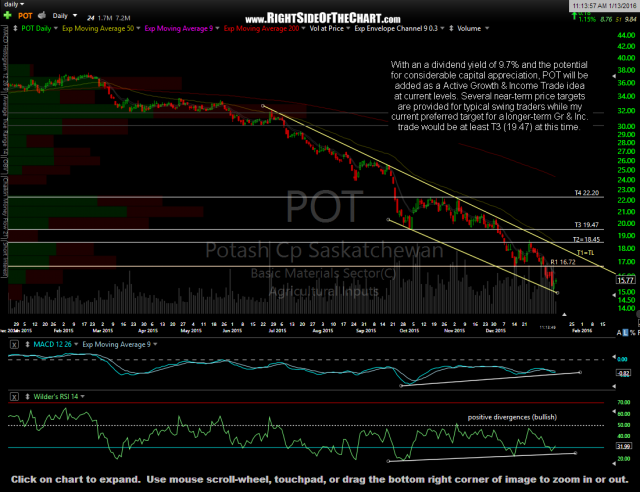Click the up-down arrows icon before Volume
Viewport: 640px width, 492px height.
point(451,29)
